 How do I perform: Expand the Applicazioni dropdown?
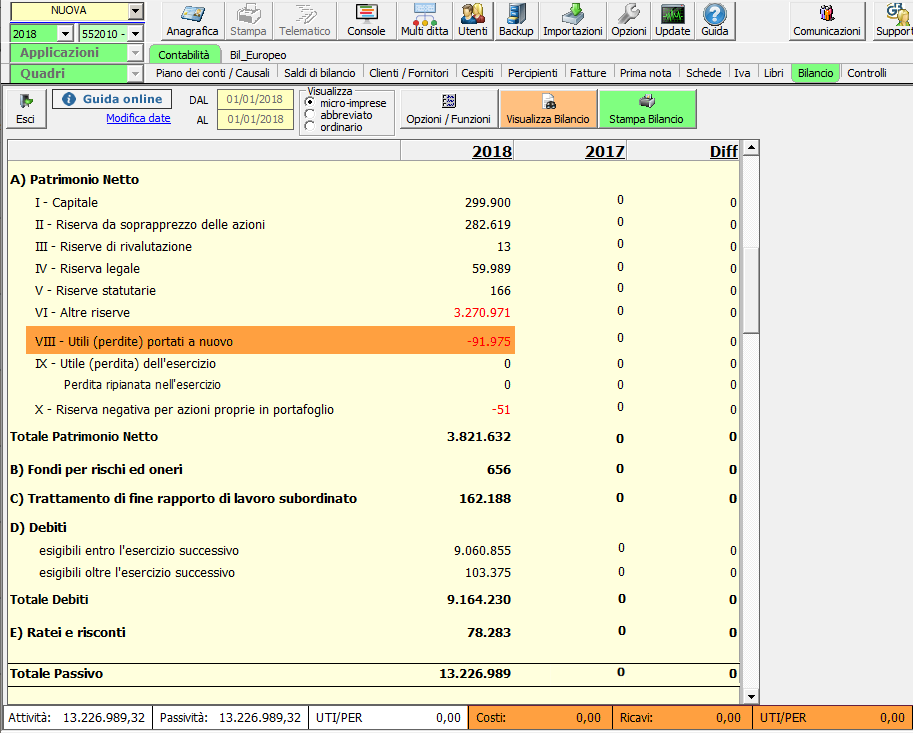[135, 53]
